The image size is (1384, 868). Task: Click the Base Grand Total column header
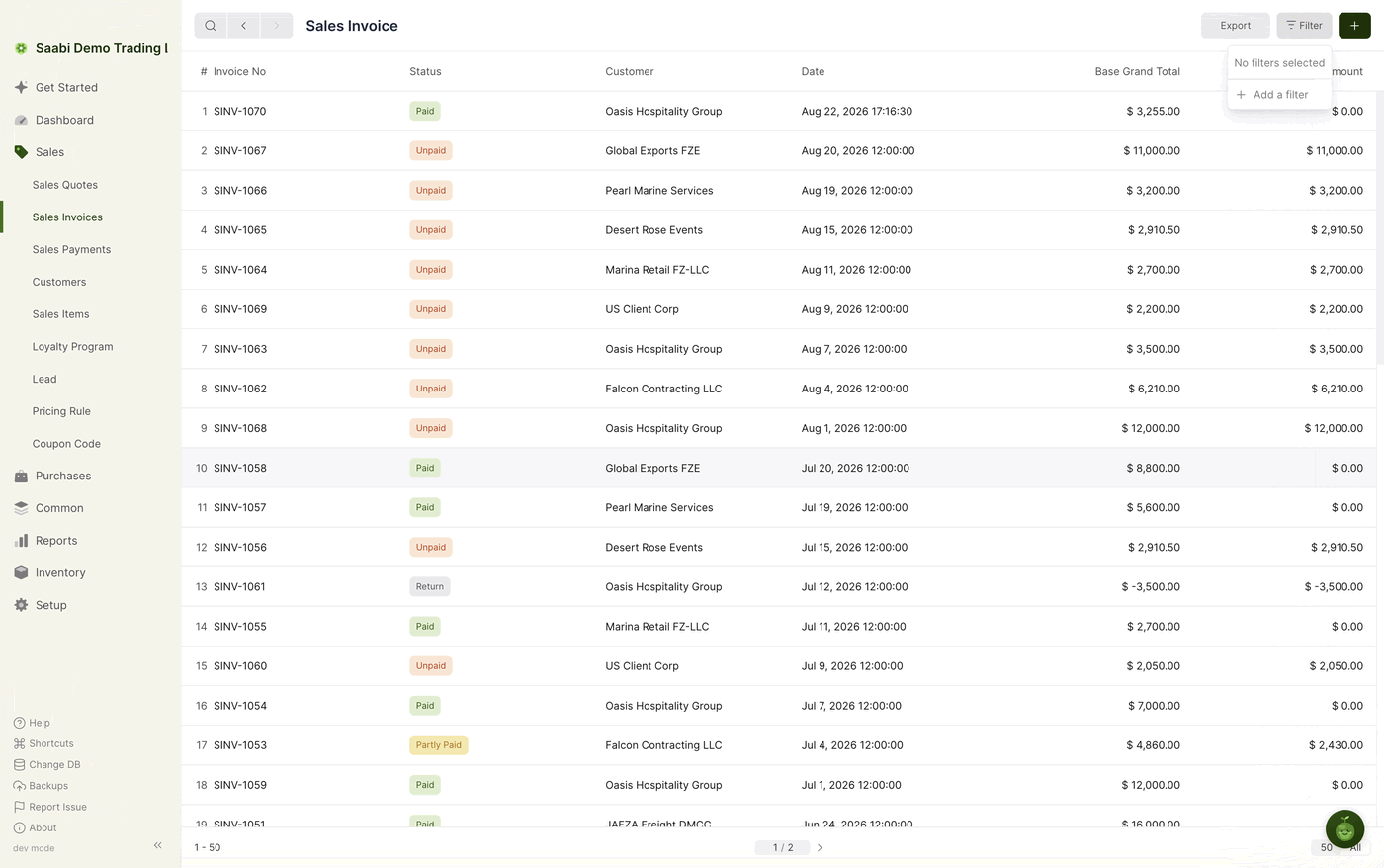[x=1137, y=71]
